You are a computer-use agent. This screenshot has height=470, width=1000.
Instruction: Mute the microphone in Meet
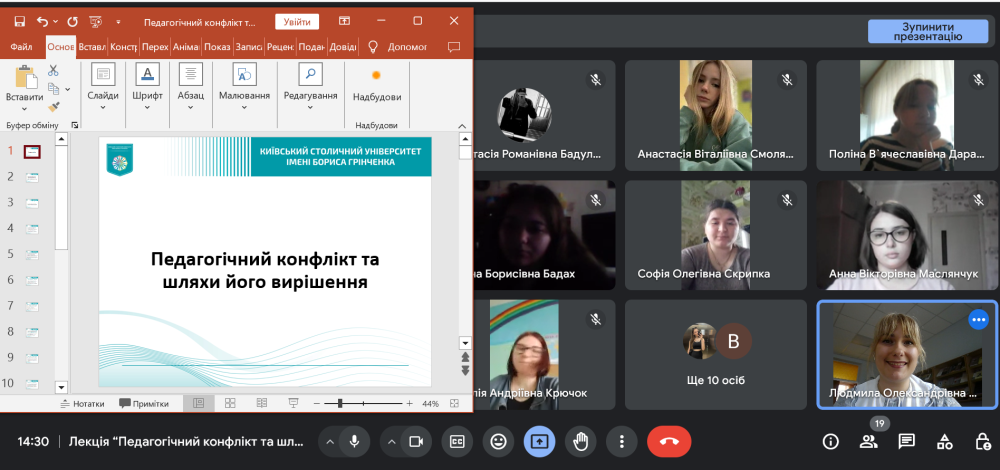point(353,441)
